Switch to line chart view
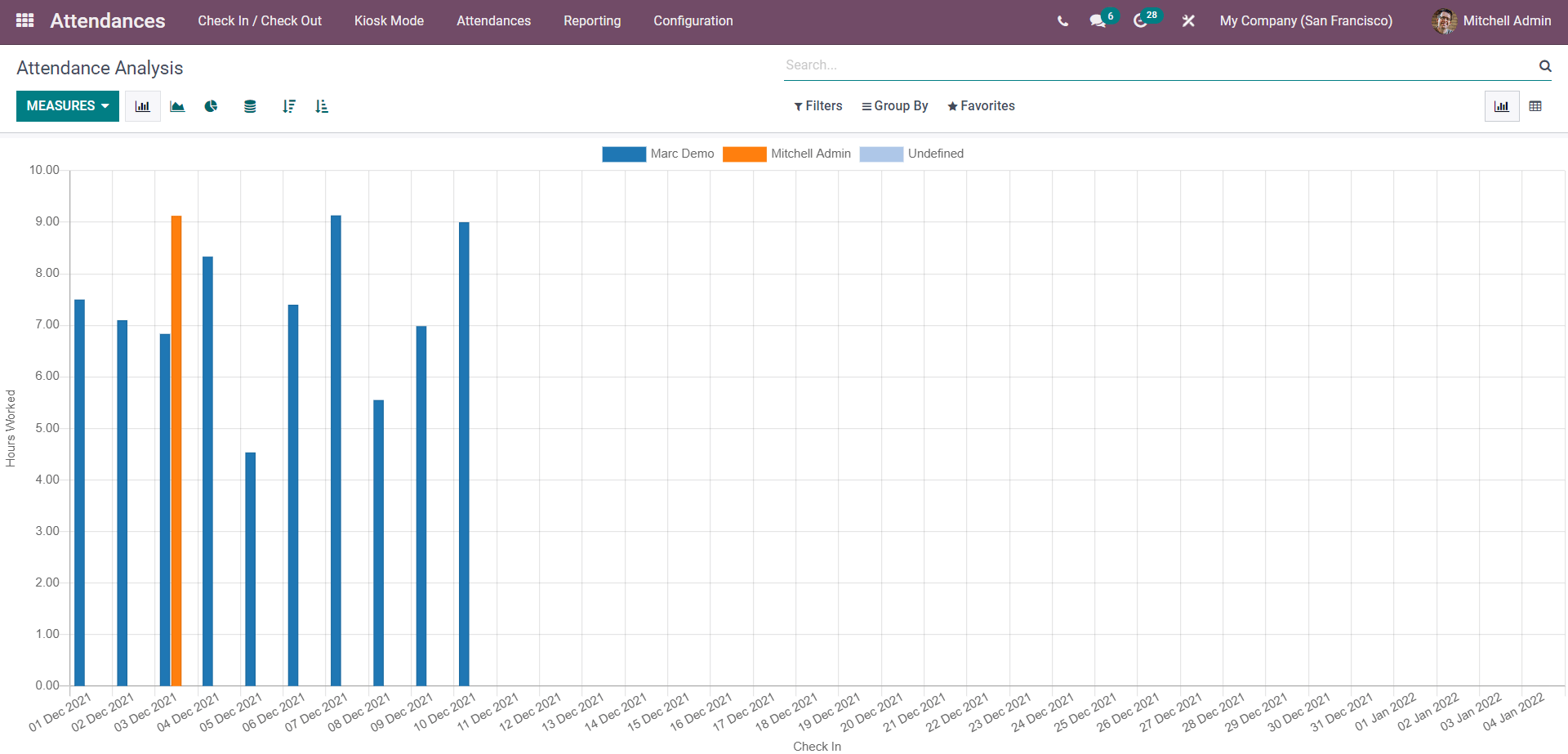 coord(177,106)
